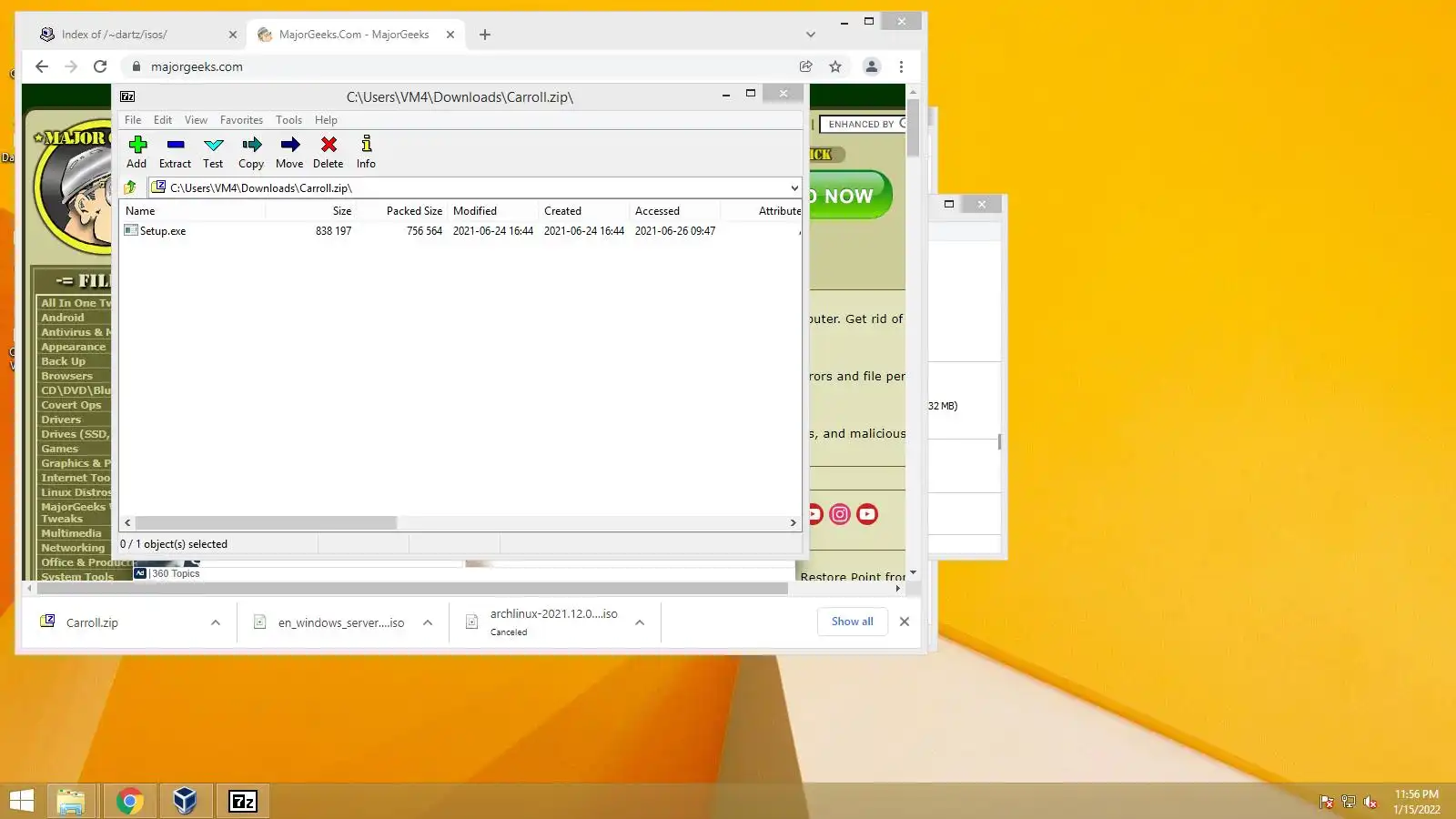Reload the majorgeeks.com page
The height and width of the screenshot is (819, 1456).
click(x=100, y=66)
